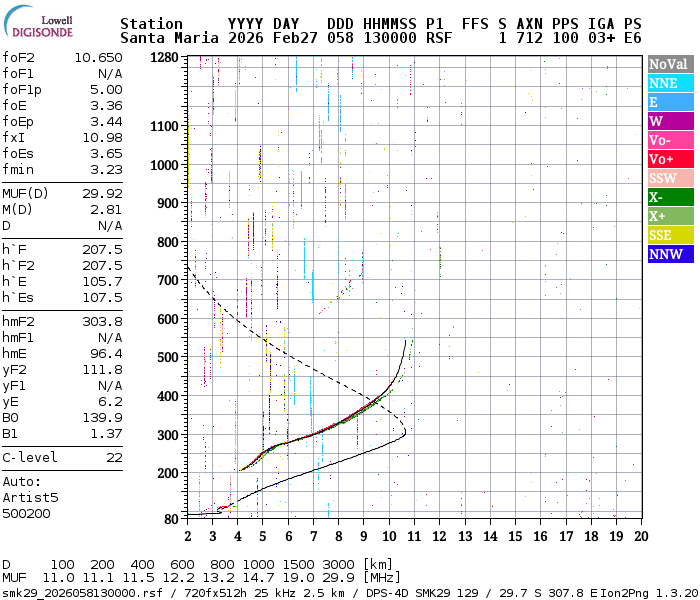Select the NNW blue legend swatch

pos(667,254)
